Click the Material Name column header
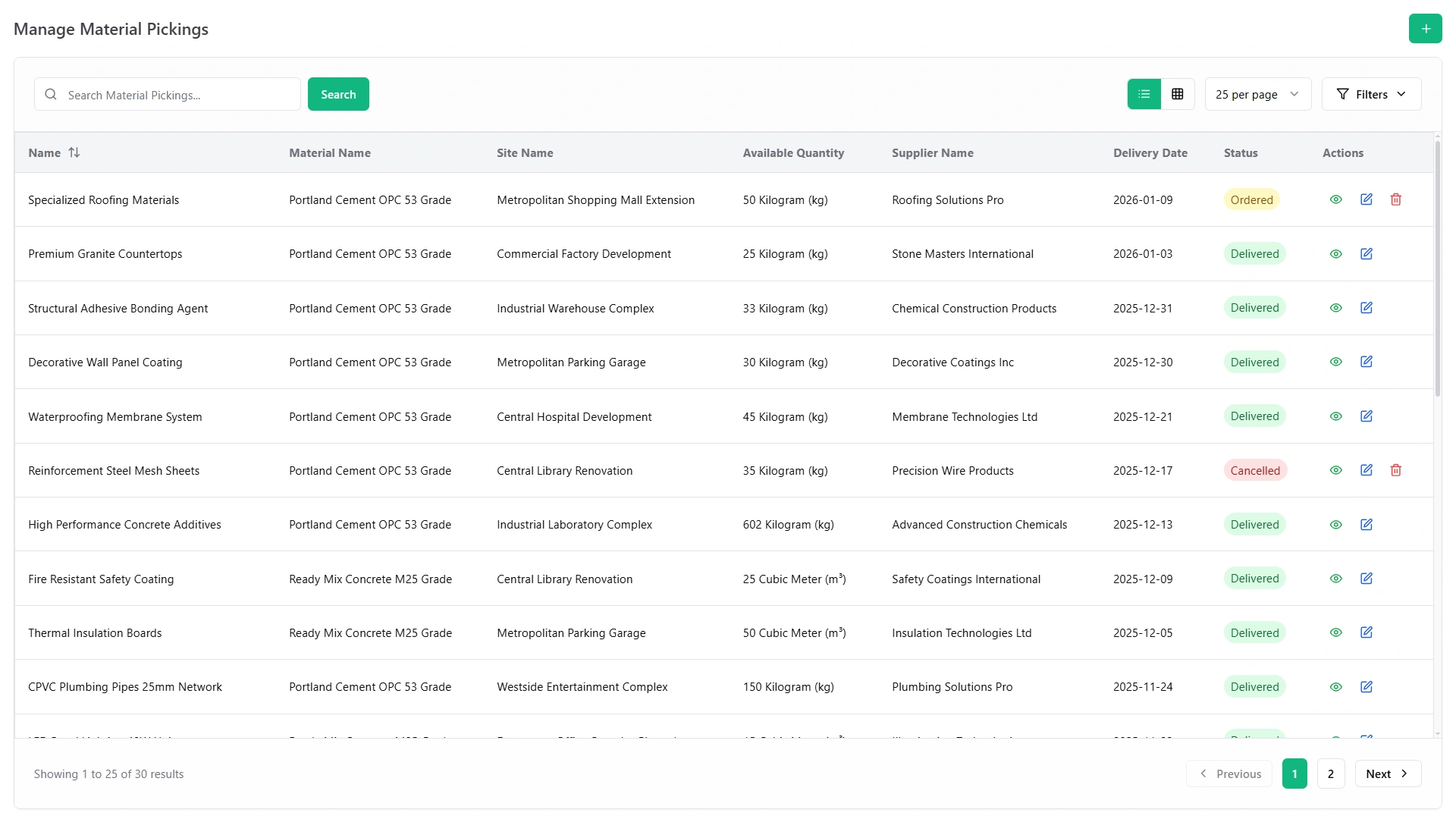This screenshot has width=1456, height=819. 329,152
